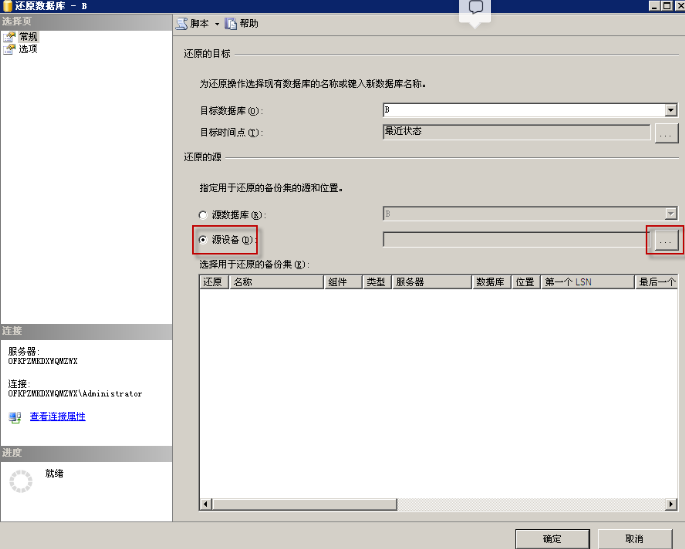This screenshot has height=549, width=685.
Task: Select the 源数据库 radio button
Action: point(204,215)
